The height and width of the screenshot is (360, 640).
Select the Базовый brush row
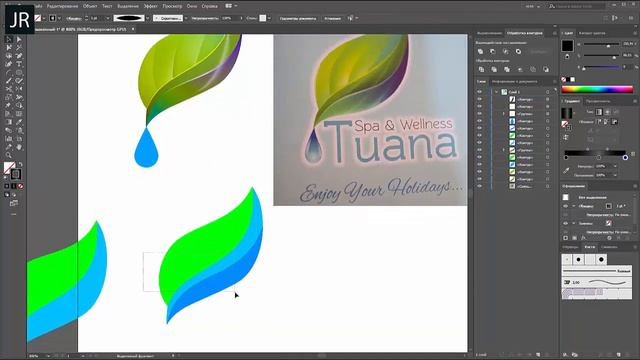pyautogui.click(x=597, y=271)
